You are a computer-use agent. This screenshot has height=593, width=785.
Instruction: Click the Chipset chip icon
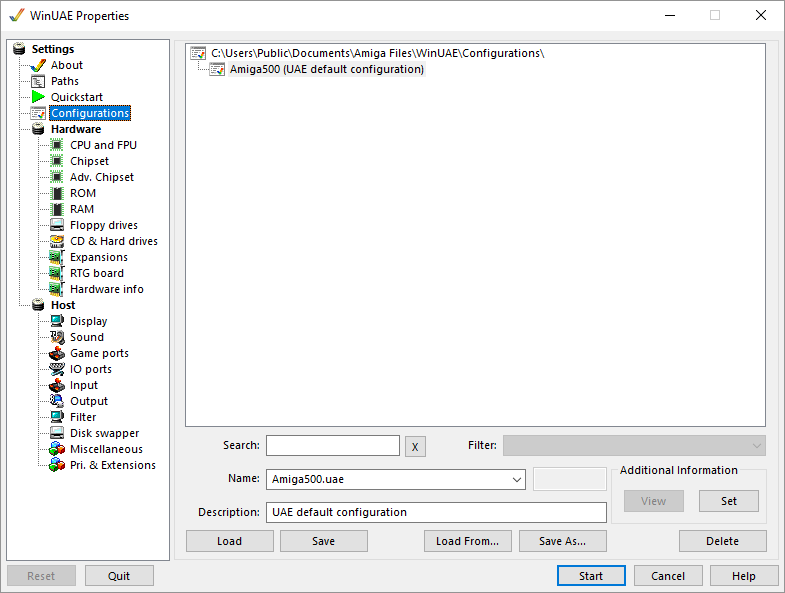[57, 161]
